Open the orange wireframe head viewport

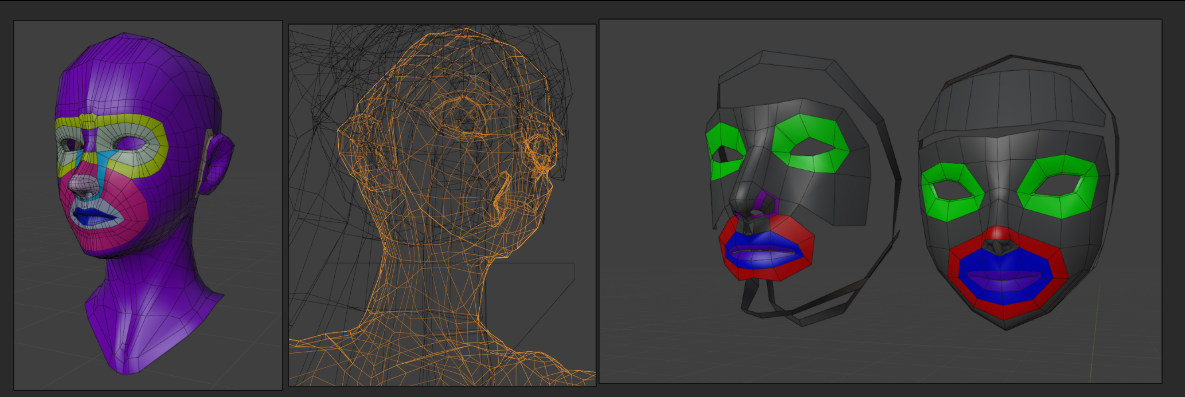[x=442, y=205]
